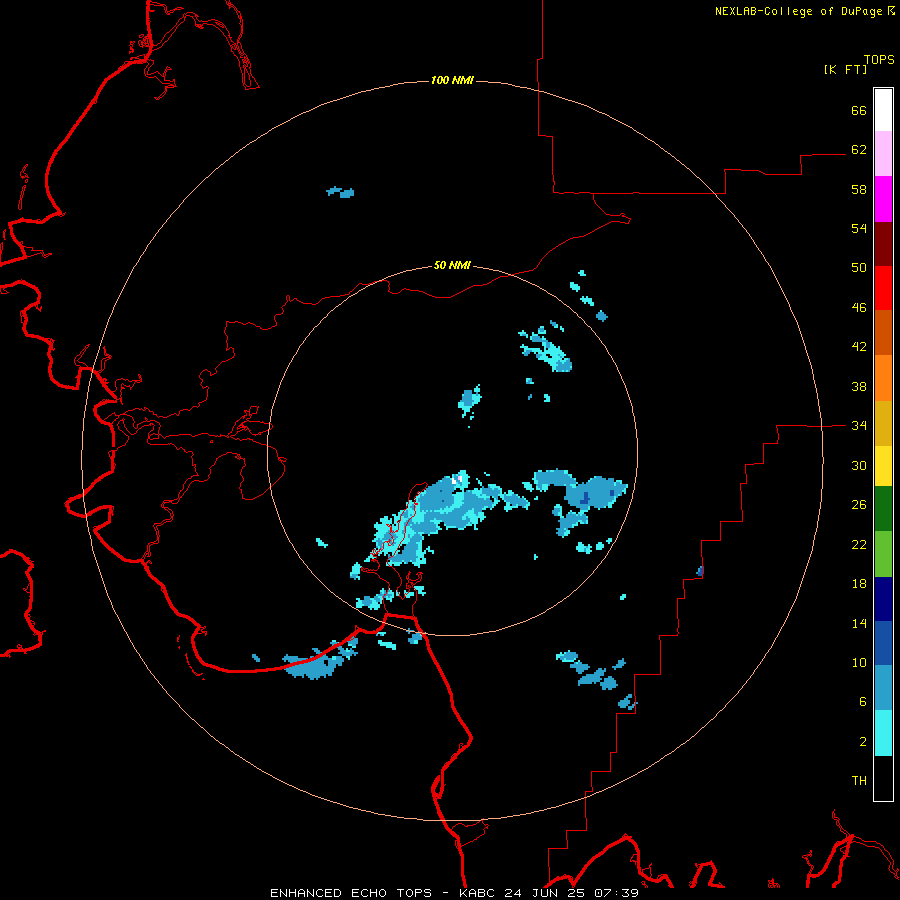
Task: Click the legend value 54
Action: (859, 228)
